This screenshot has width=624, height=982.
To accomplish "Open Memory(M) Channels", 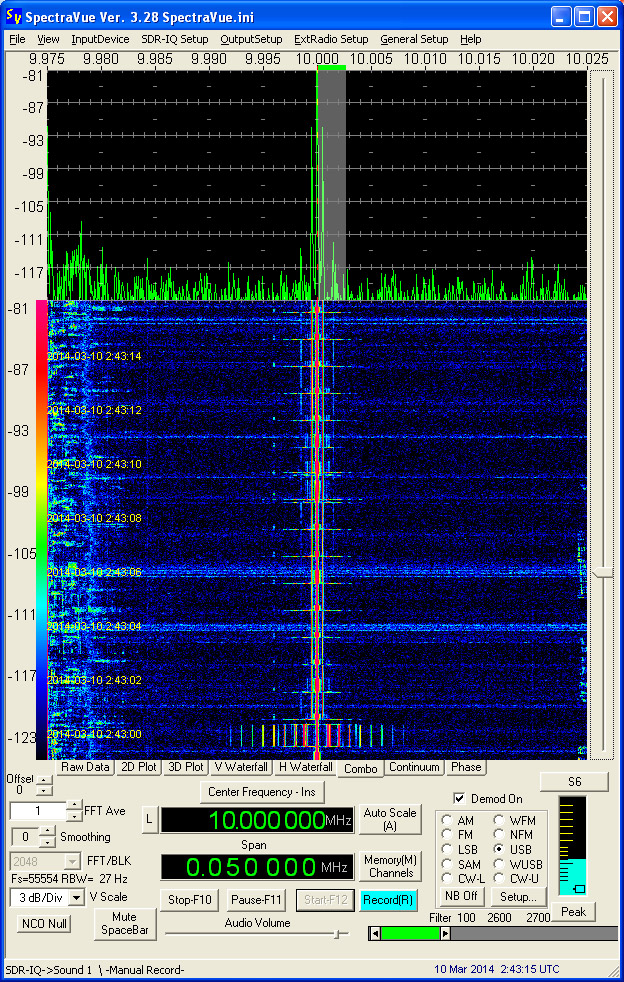I will [390, 867].
